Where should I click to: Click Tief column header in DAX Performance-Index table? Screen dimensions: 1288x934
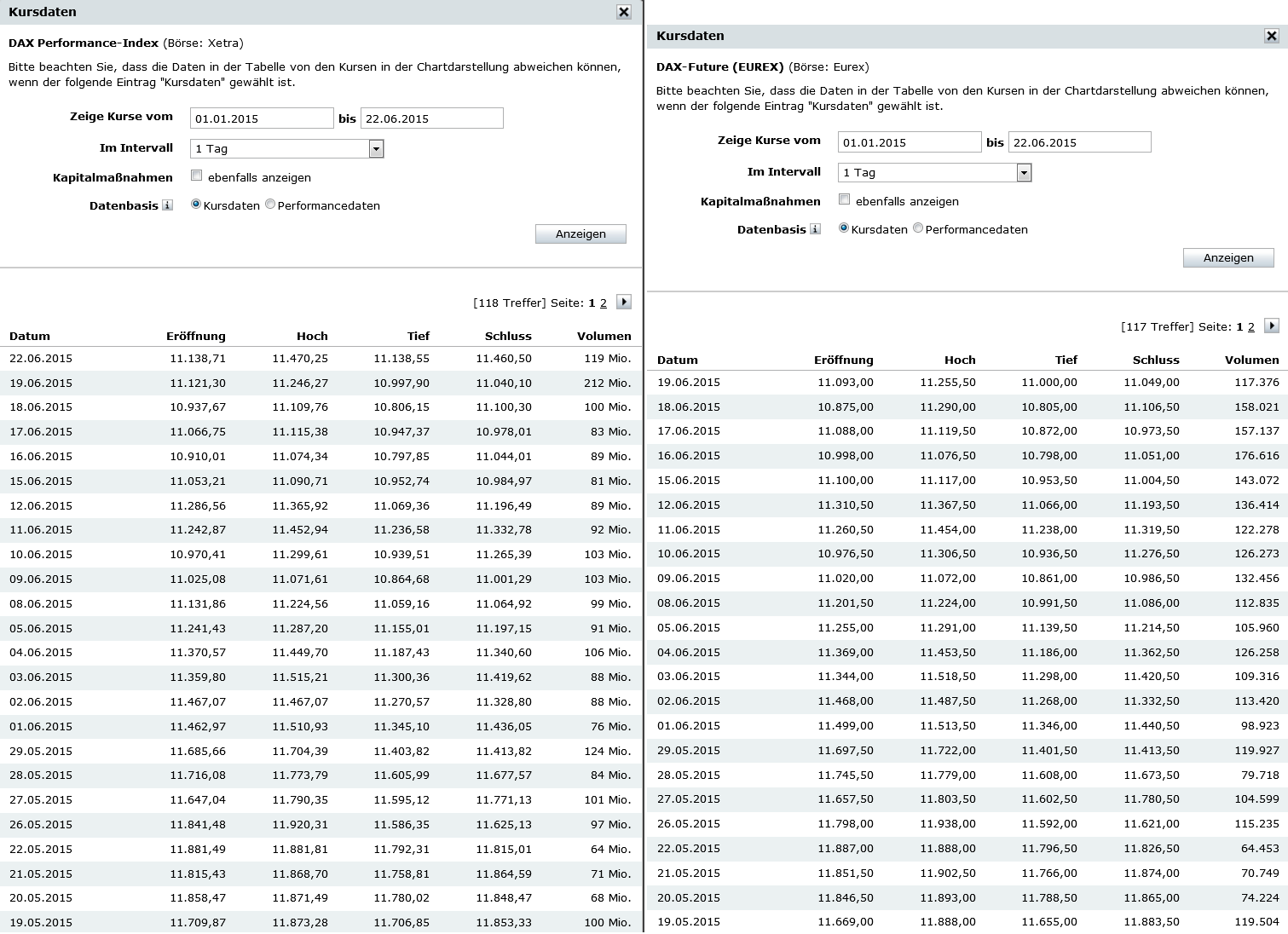coord(419,337)
